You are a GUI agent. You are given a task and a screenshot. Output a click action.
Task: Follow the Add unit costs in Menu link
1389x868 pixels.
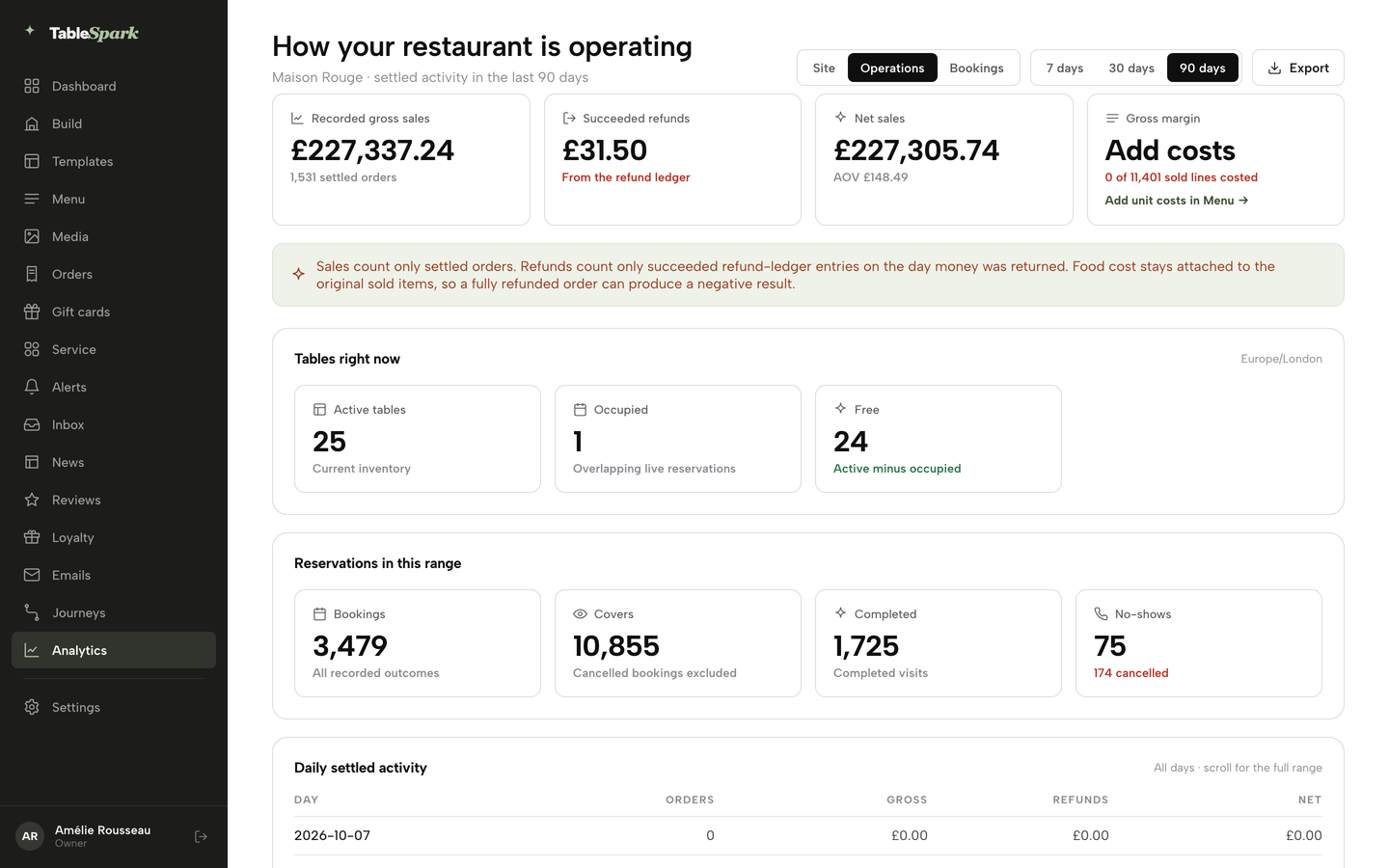pos(1177,201)
